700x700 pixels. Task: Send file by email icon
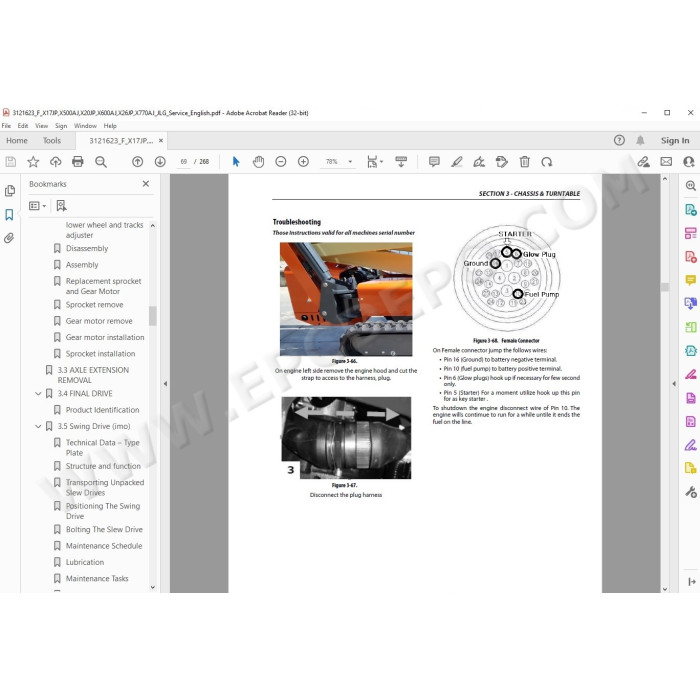(x=666, y=162)
